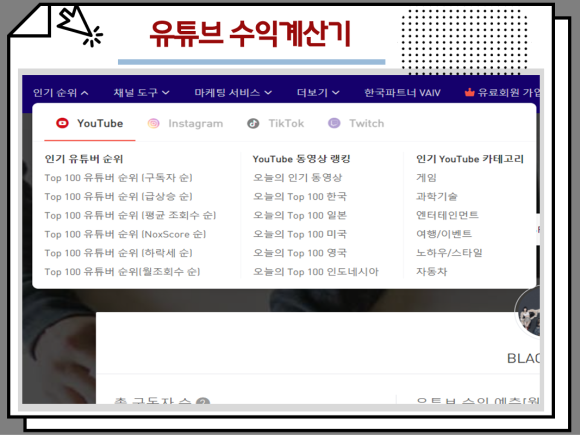Select the 엔터테인먼트 category
580x435 pixels.
coord(447,215)
